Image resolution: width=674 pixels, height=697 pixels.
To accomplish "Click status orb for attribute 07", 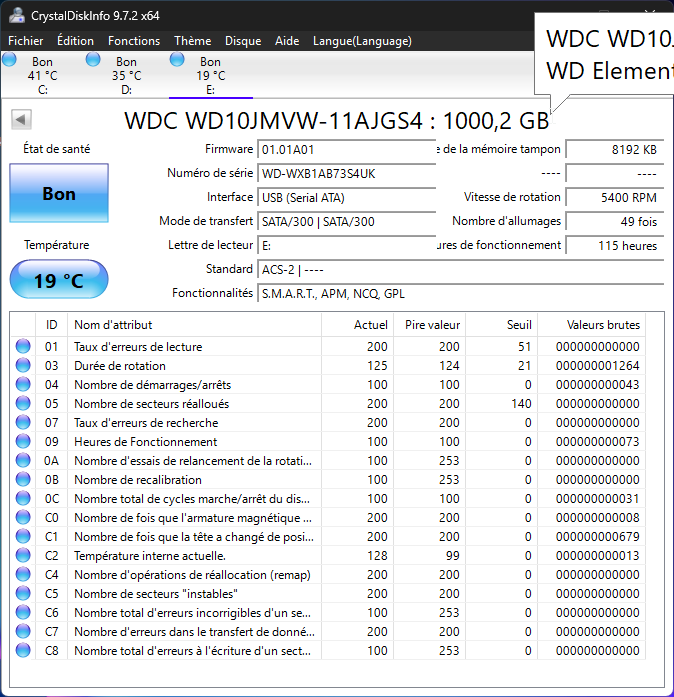I will (x=23, y=422).
